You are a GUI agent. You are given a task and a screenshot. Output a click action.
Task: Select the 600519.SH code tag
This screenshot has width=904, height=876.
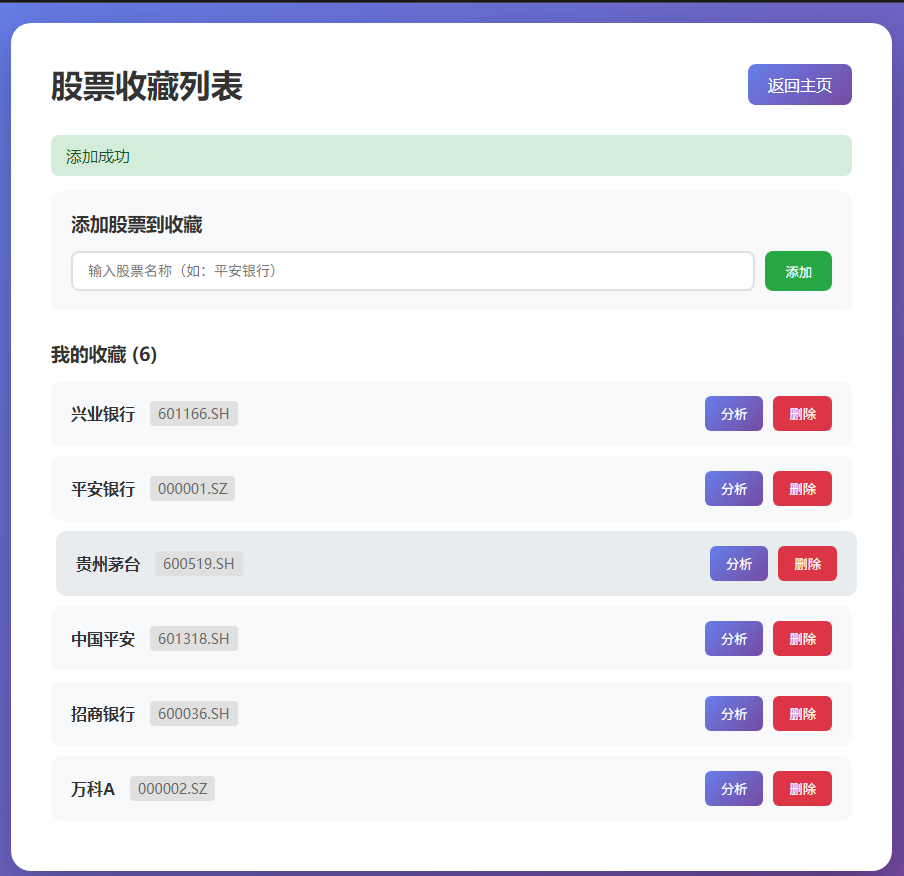(x=199, y=563)
